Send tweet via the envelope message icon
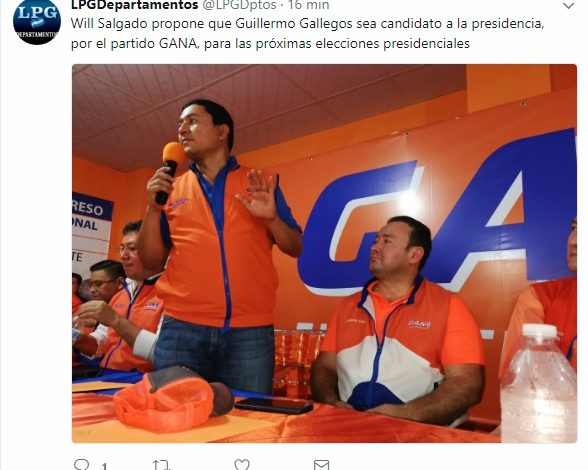The height and width of the screenshot is (470, 588). pyautogui.click(x=321, y=465)
